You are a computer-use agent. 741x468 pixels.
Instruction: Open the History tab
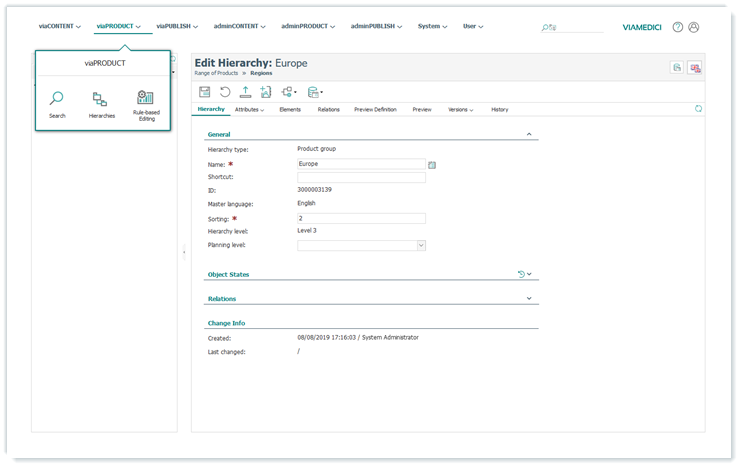[499, 109]
